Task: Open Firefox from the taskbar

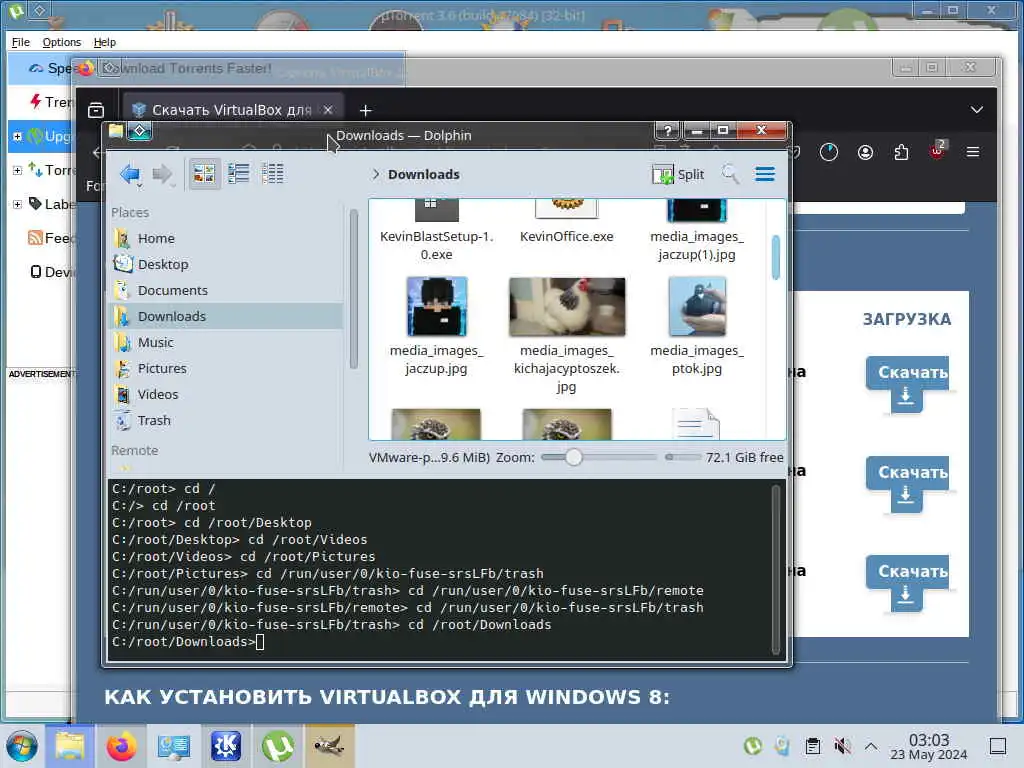Action: (x=121, y=746)
